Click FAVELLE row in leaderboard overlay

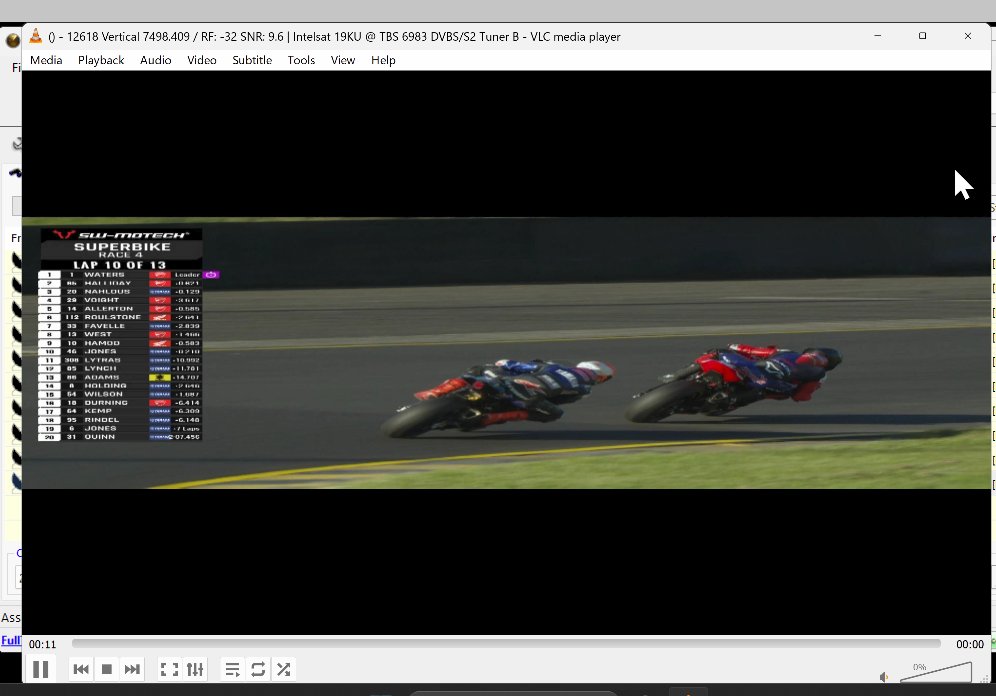coord(119,326)
